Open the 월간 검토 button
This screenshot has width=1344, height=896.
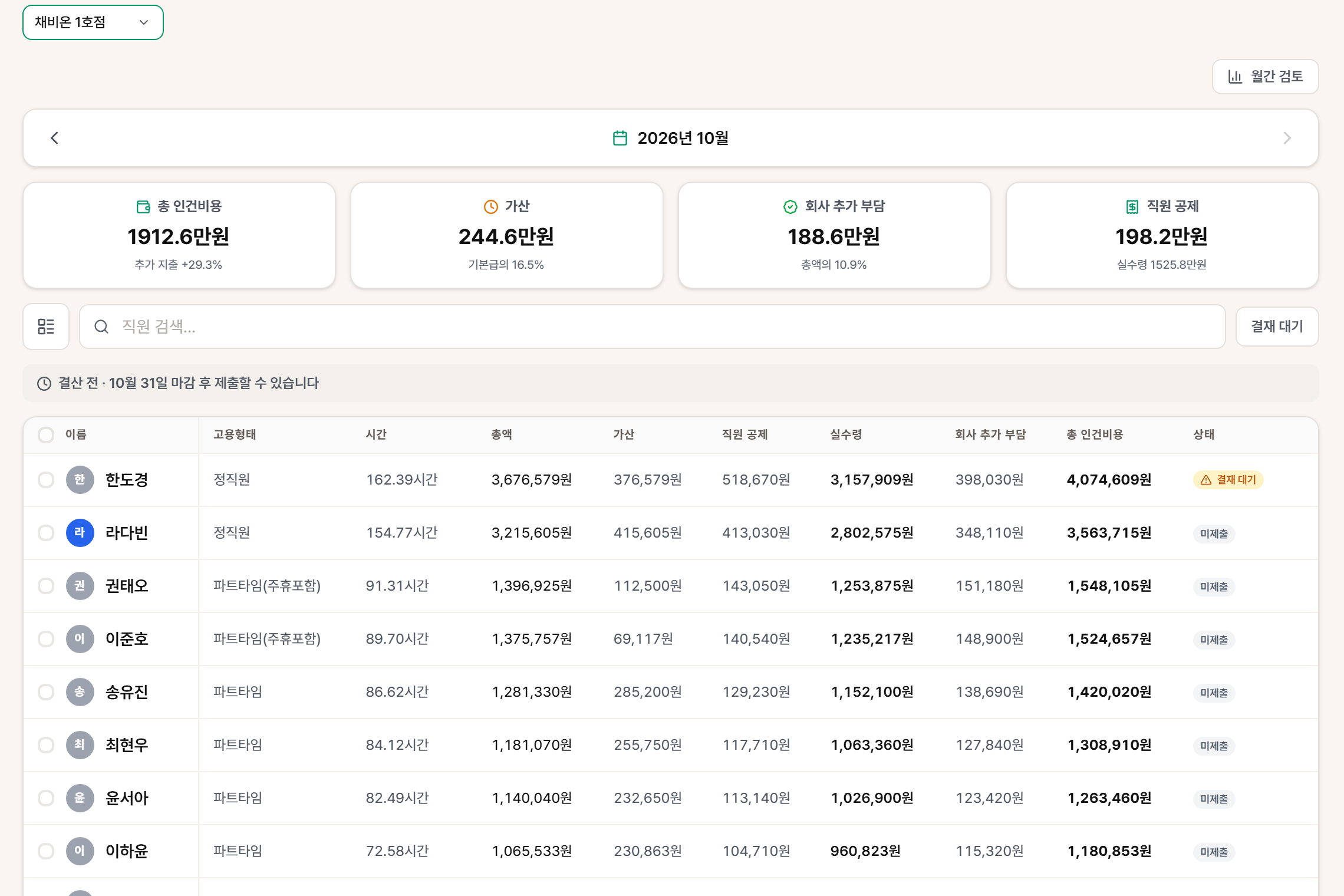click(x=1265, y=77)
